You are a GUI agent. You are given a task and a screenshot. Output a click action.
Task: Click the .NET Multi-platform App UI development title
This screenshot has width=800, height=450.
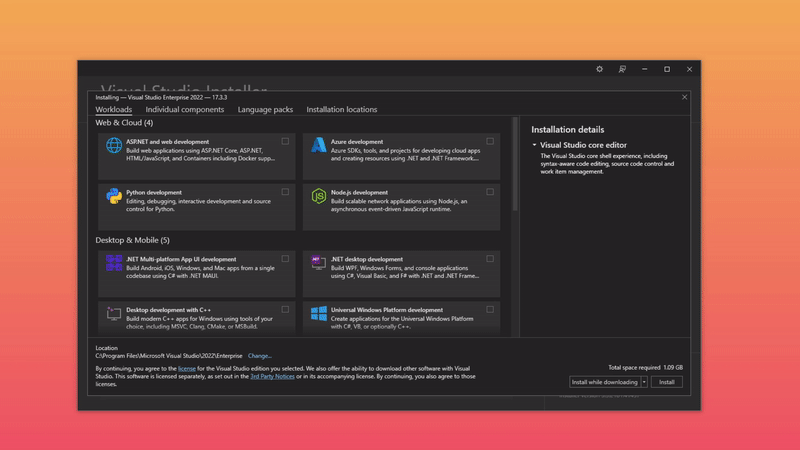tap(181, 259)
